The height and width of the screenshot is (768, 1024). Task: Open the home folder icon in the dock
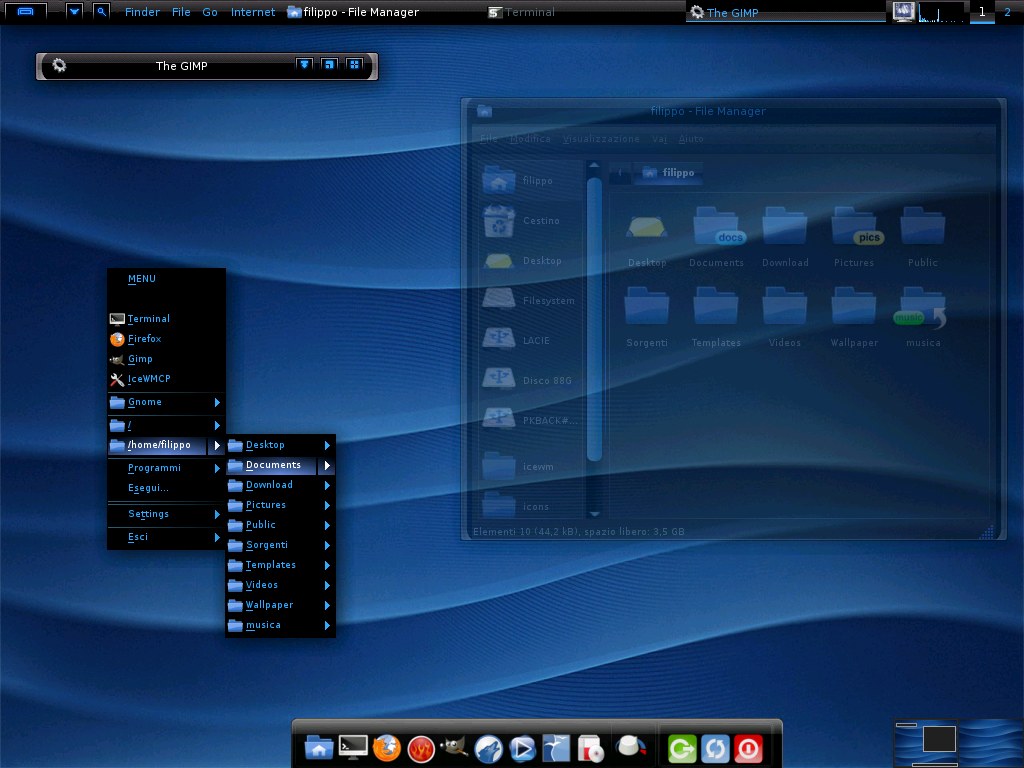tap(319, 748)
